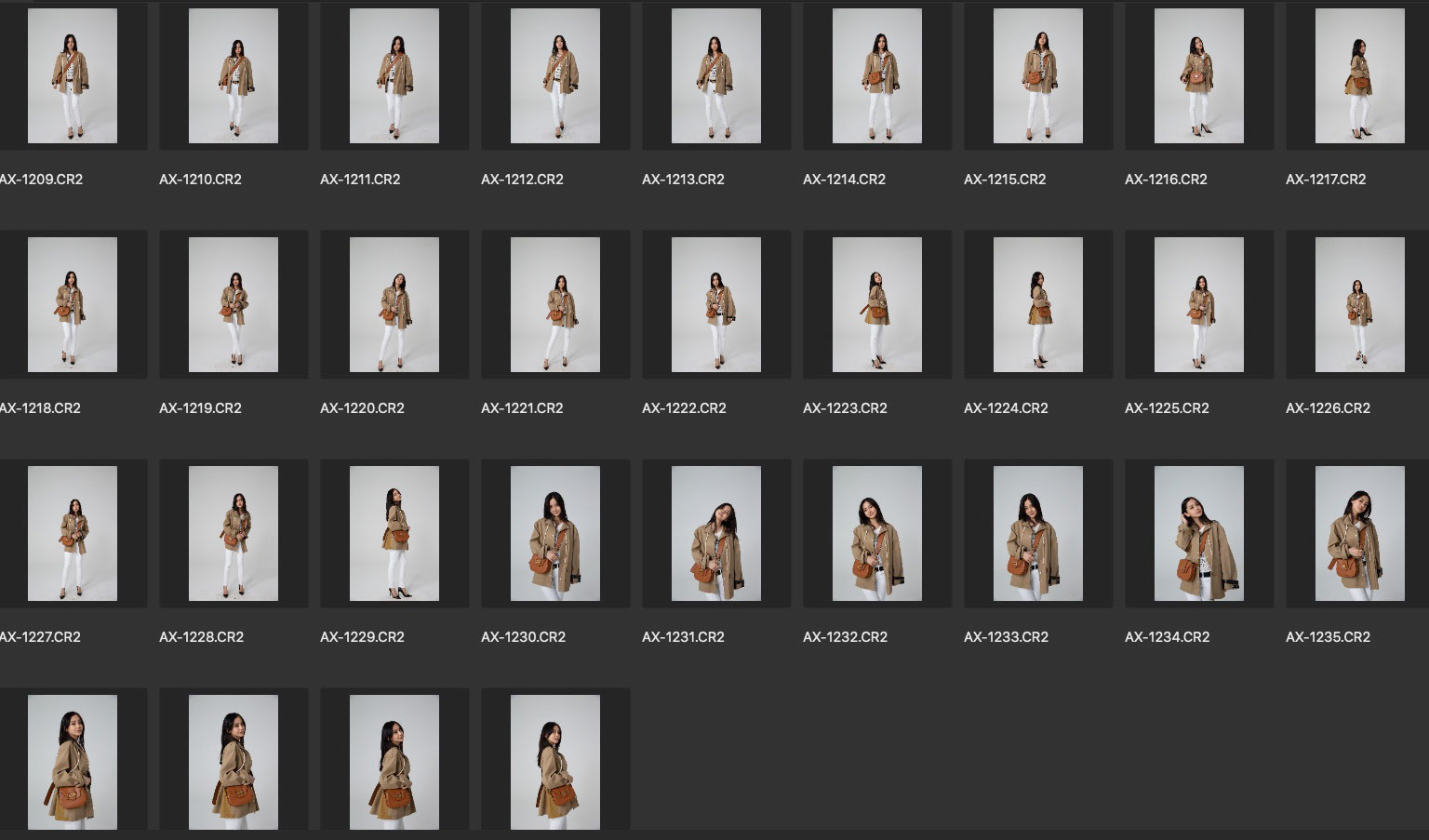This screenshot has width=1429, height=840.
Task: Click the AX-1225.CR2 file label
Action: (x=1167, y=408)
